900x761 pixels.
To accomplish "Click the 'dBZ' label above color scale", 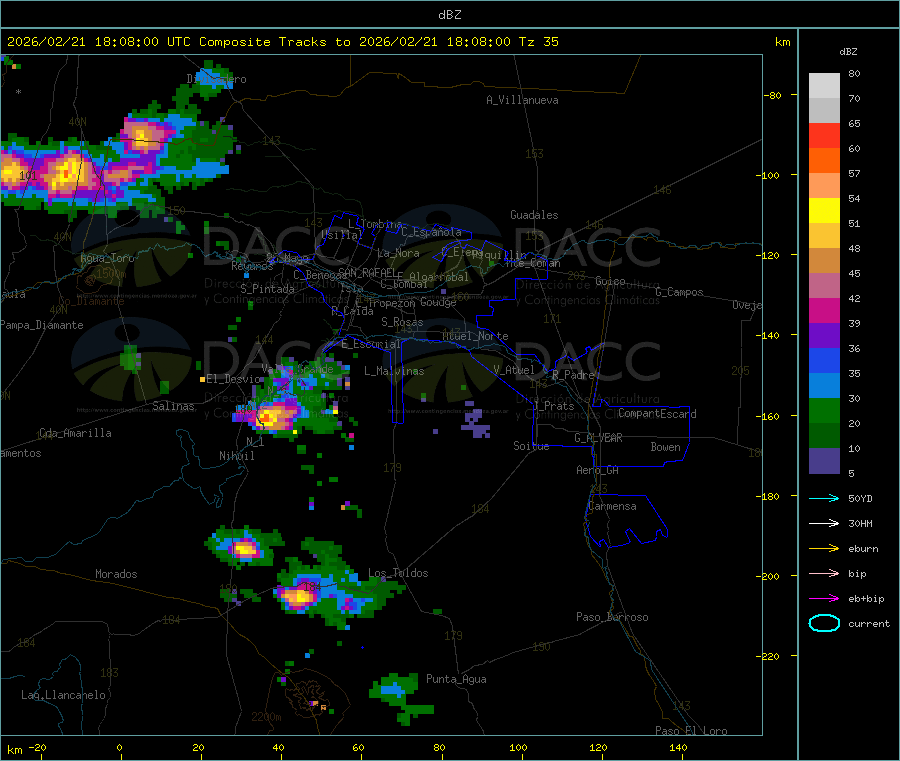I will pos(848,52).
